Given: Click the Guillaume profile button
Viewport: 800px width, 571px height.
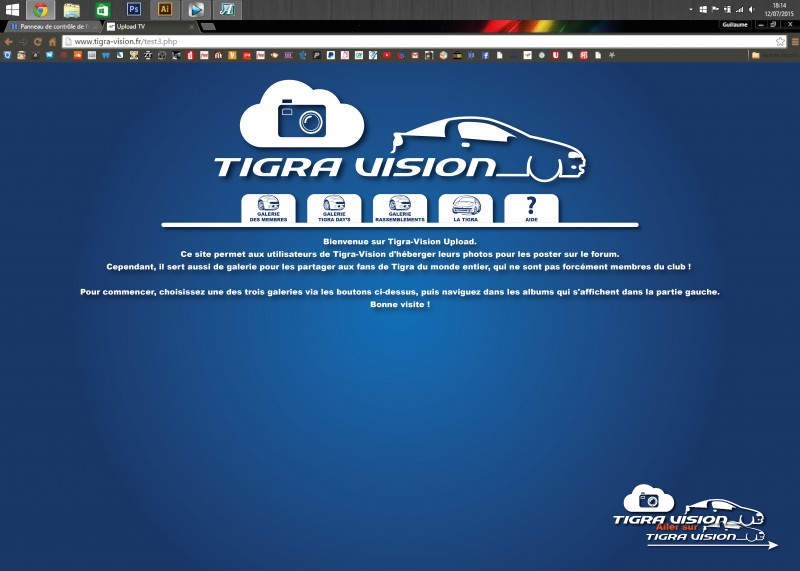Looking at the screenshot, I should [x=733, y=24].
